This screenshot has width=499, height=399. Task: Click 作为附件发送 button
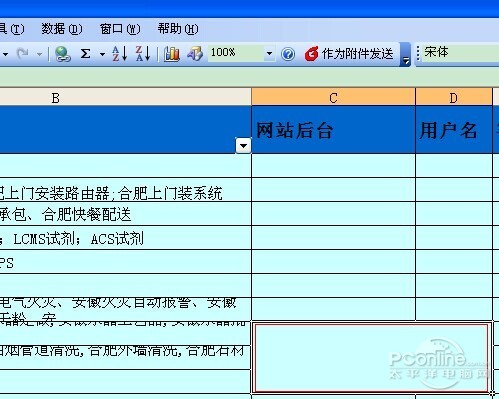349,54
